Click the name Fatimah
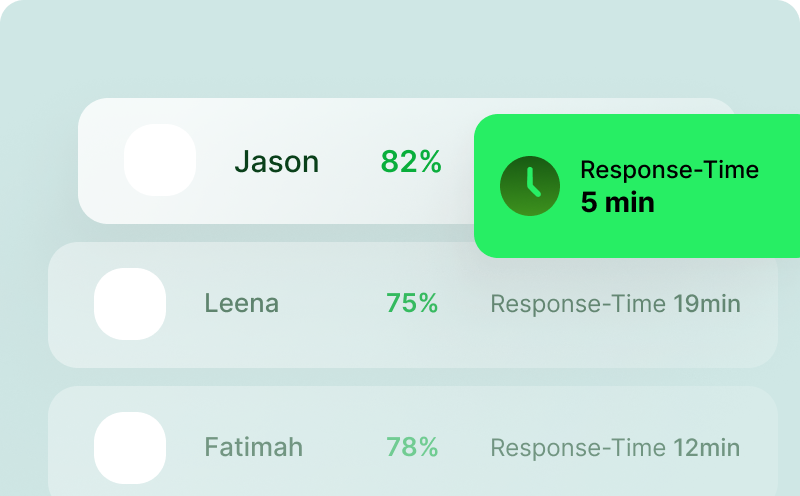800x496 pixels. coord(253,447)
